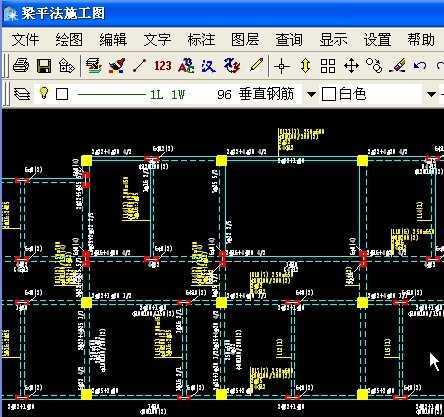
Task: Open the 标注 menu
Action: (x=201, y=40)
